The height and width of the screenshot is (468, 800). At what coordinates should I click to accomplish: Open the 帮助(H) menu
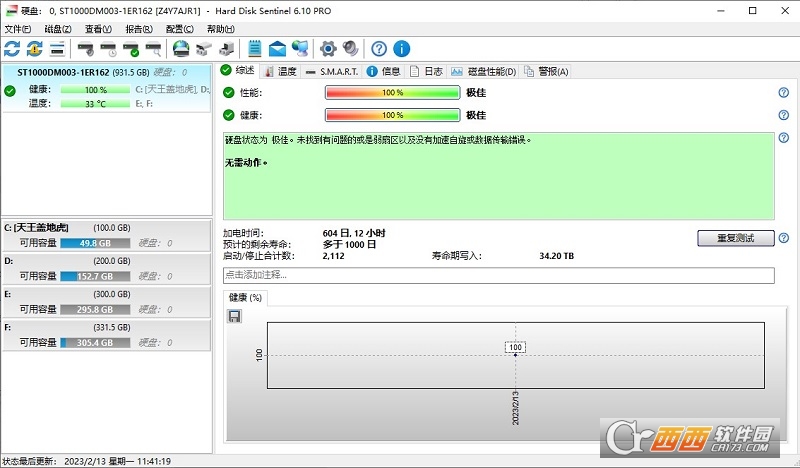pyautogui.click(x=220, y=29)
